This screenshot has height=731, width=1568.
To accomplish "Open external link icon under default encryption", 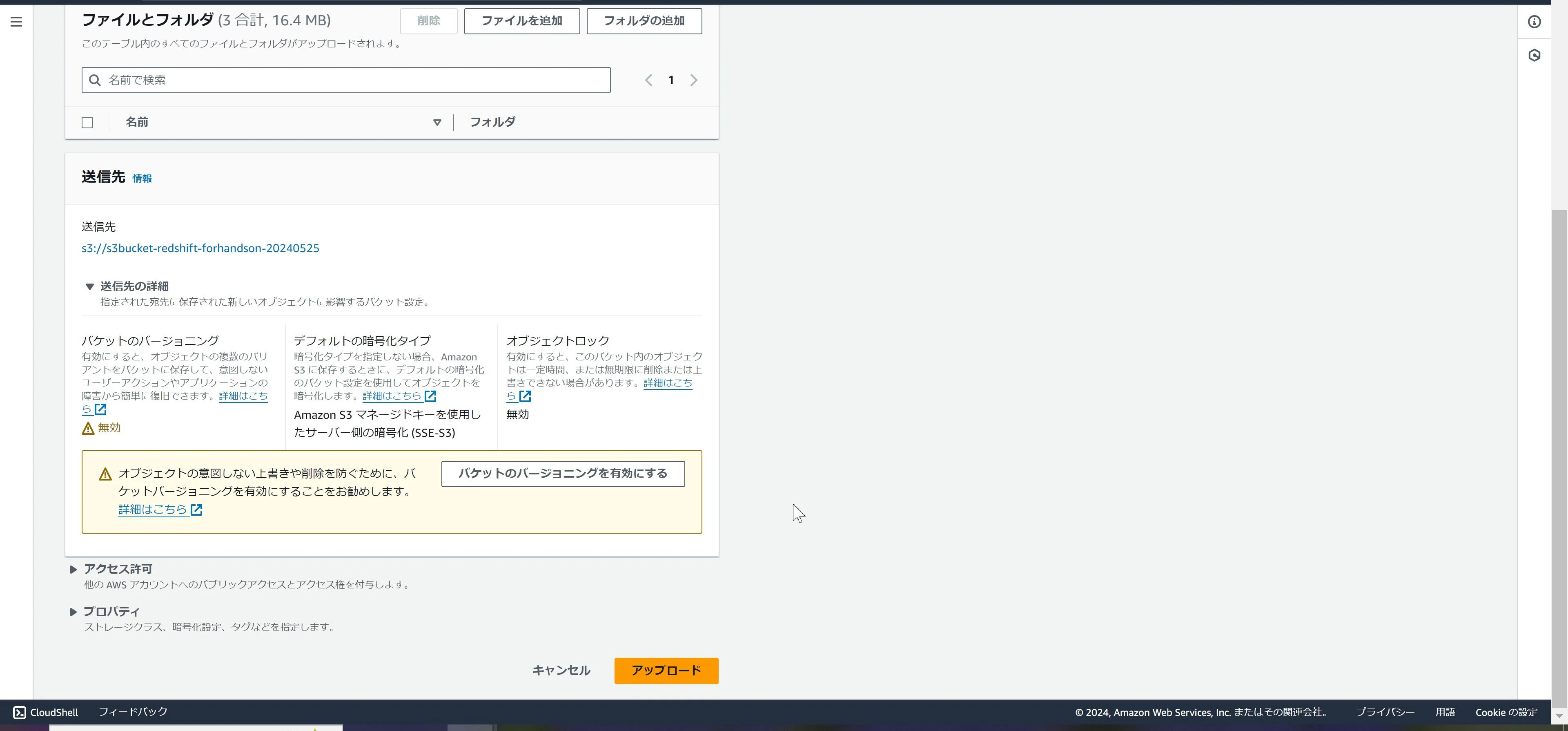I will click(430, 396).
